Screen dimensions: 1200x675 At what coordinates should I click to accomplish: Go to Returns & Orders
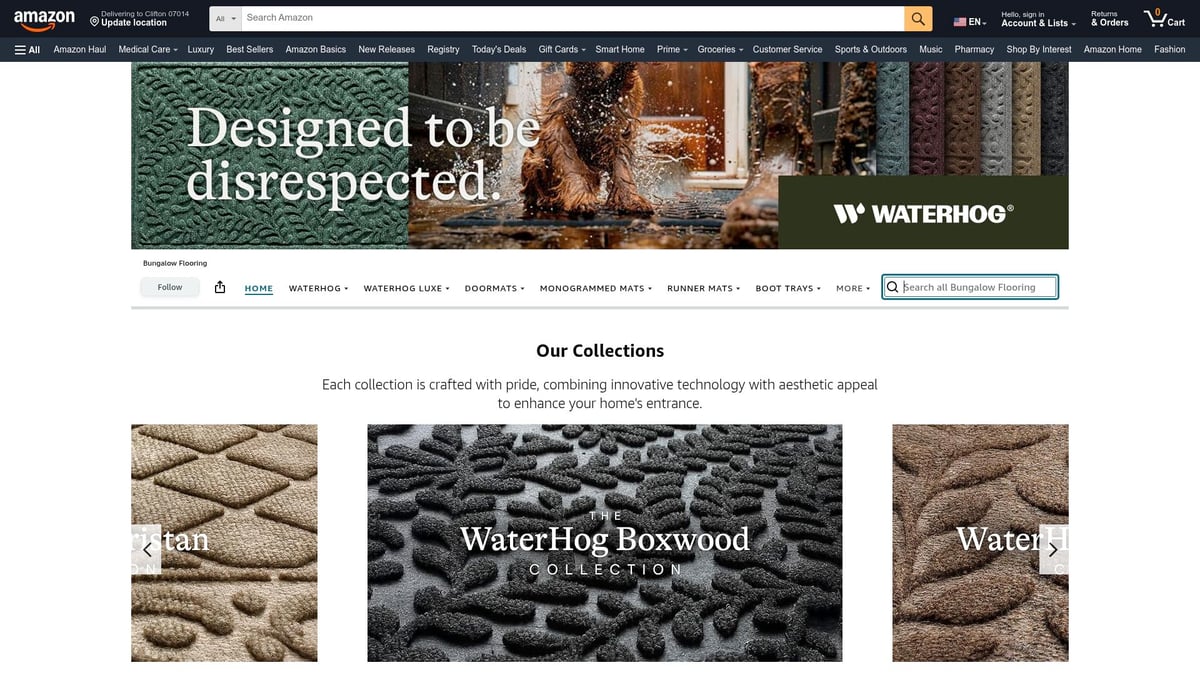tap(1109, 18)
